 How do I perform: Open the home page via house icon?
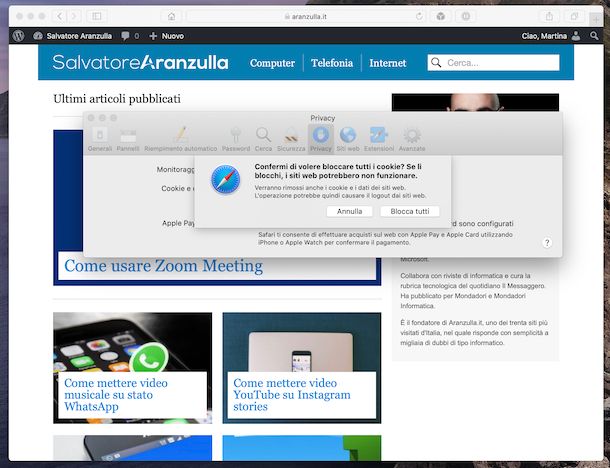pyautogui.click(x=172, y=16)
